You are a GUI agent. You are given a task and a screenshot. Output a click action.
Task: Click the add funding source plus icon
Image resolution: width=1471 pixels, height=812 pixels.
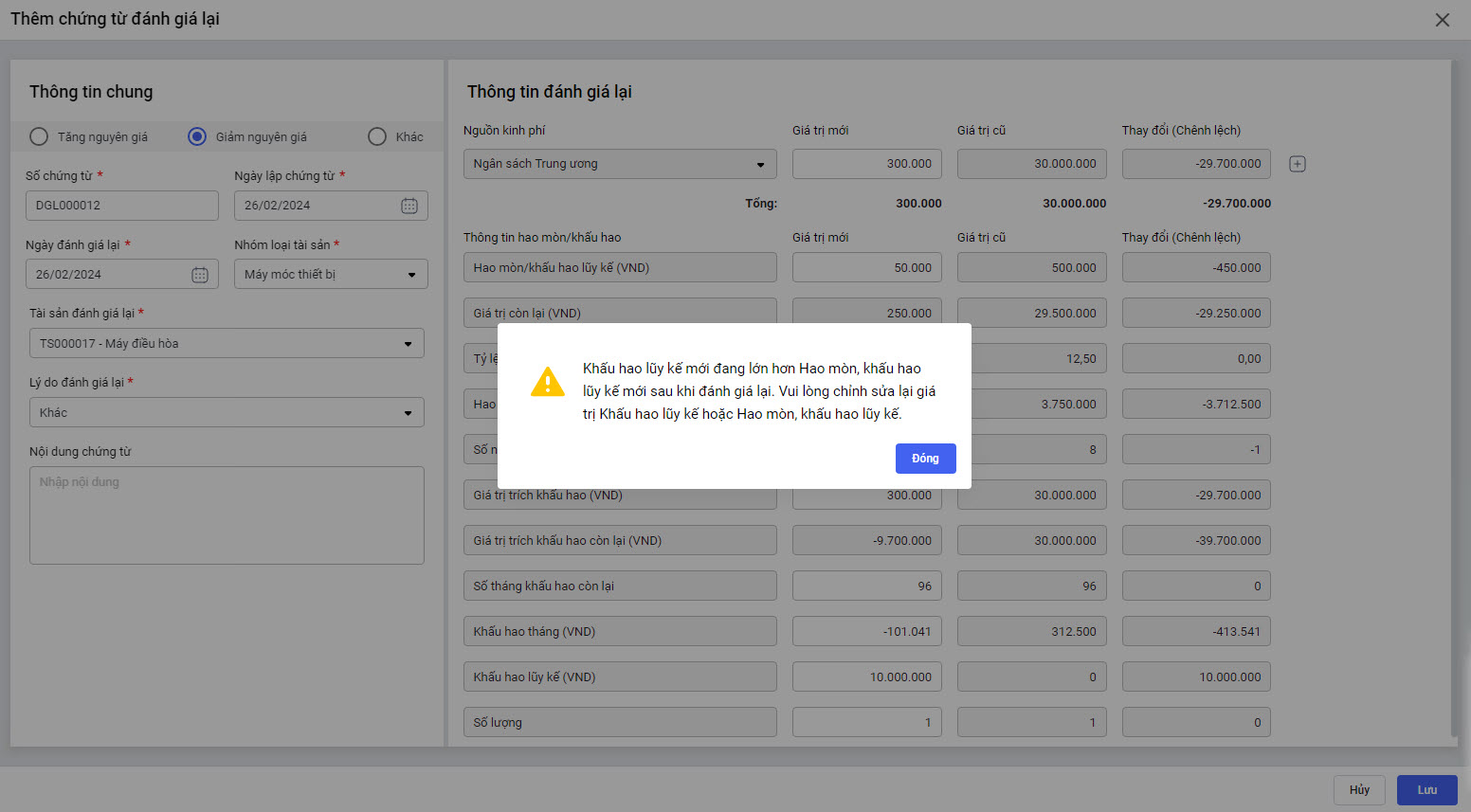pyautogui.click(x=1298, y=164)
